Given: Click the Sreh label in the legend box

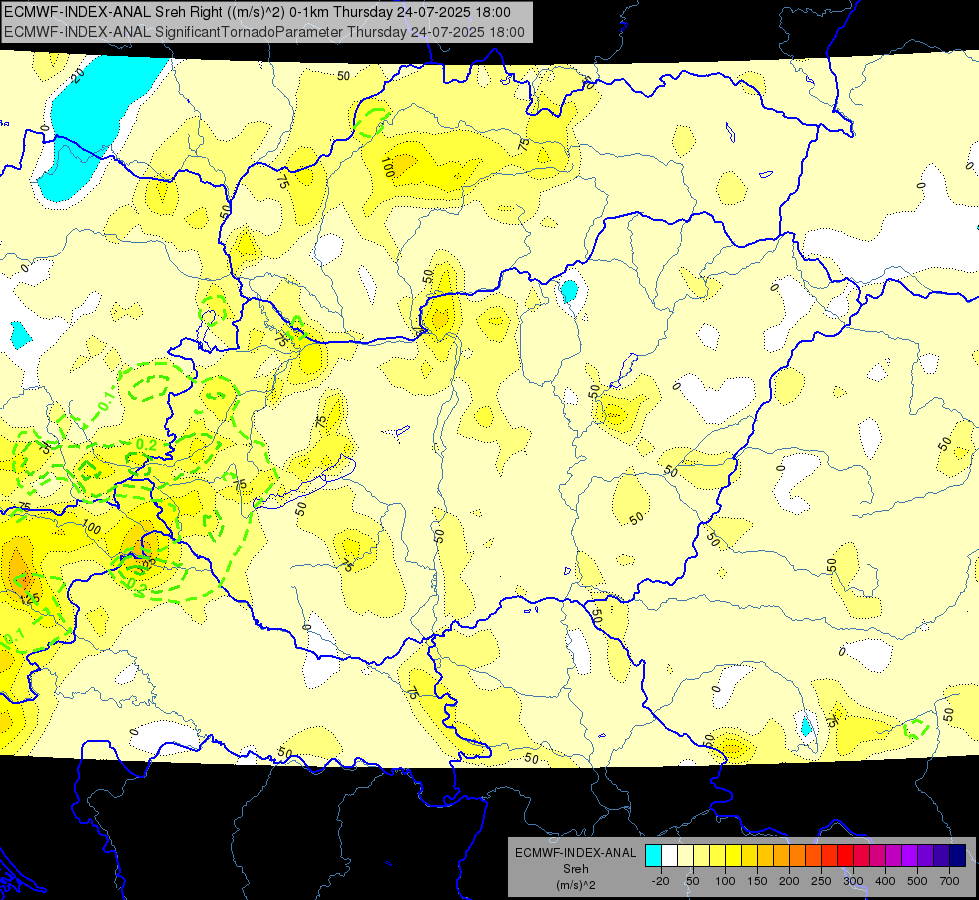Looking at the screenshot, I should click(x=576, y=869).
